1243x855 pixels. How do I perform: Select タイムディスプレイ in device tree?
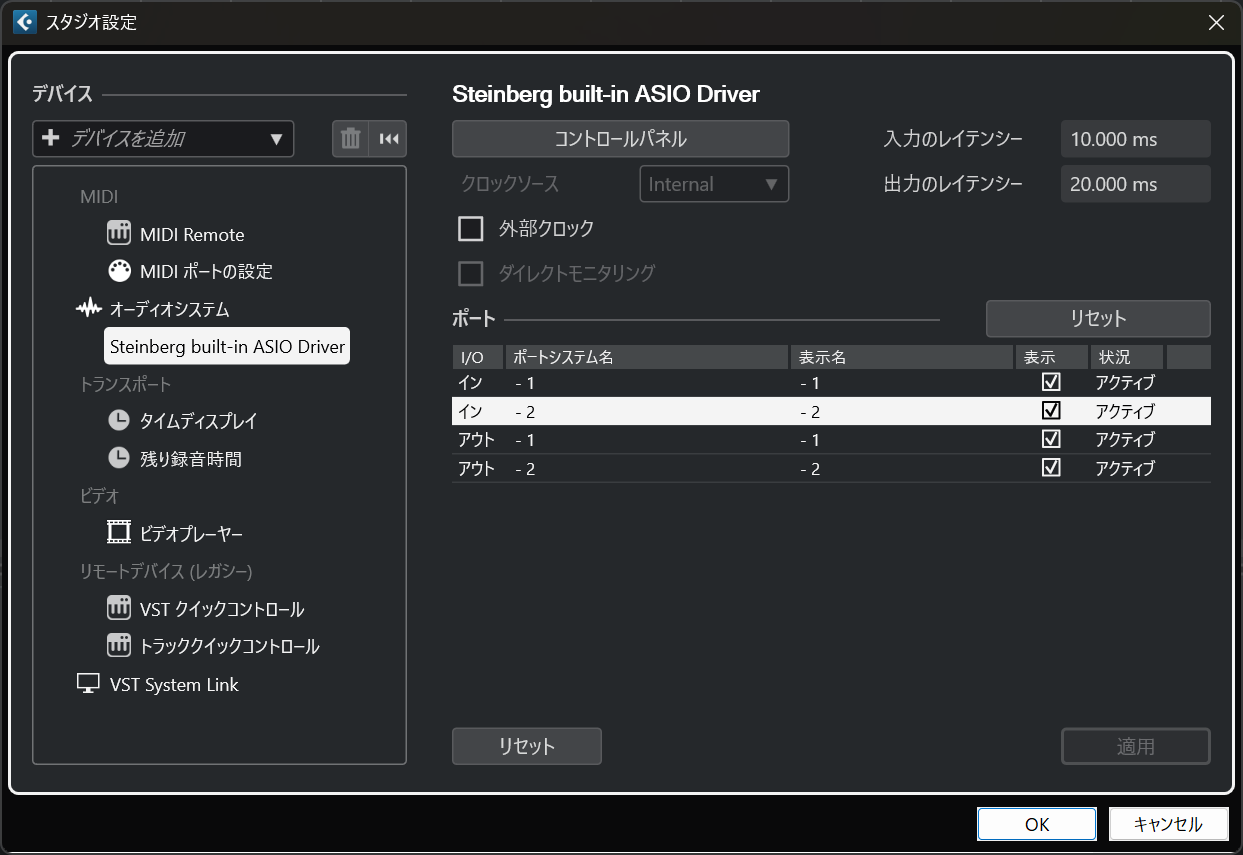[198, 421]
